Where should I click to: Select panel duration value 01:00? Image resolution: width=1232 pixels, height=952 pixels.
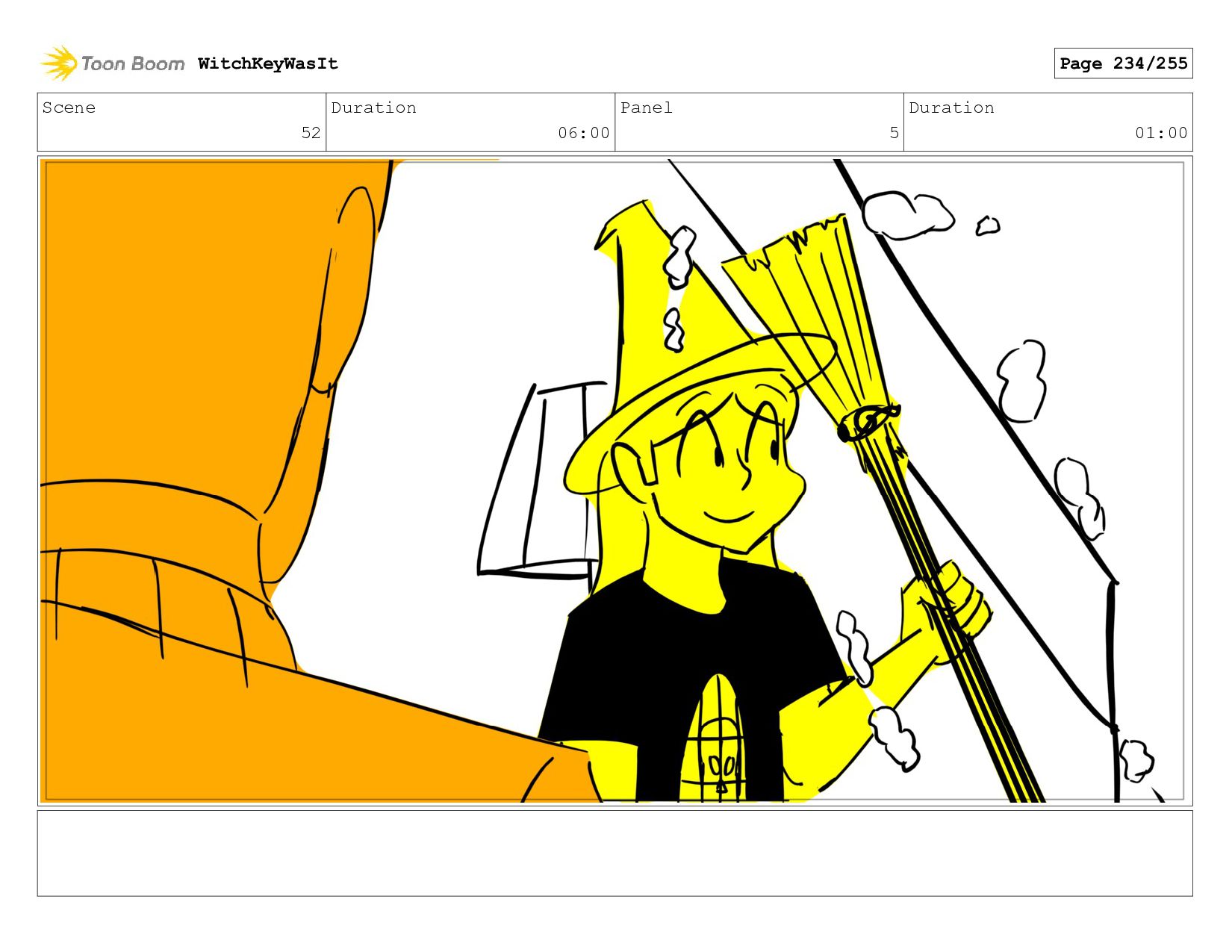(x=1161, y=133)
